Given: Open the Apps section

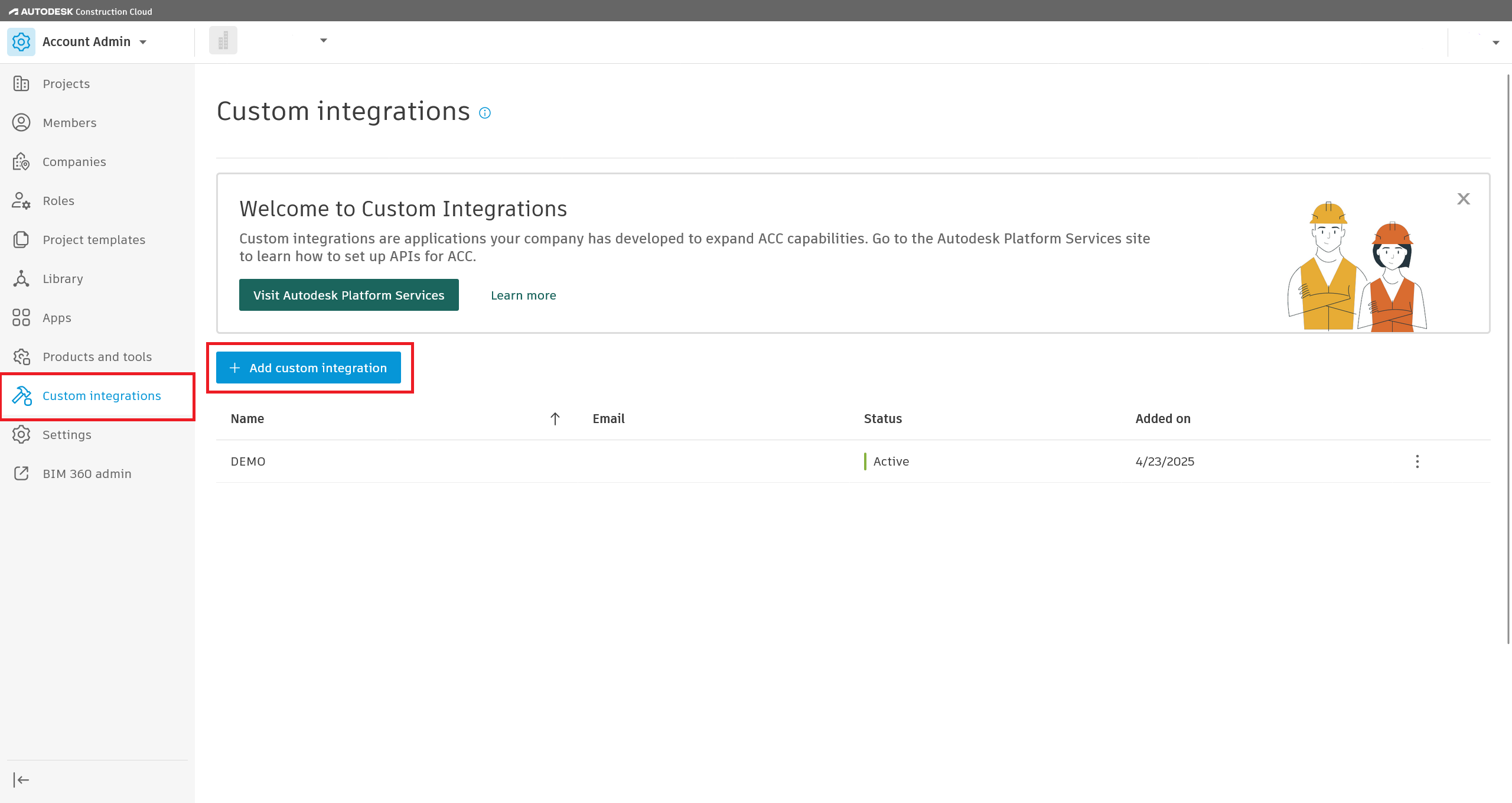Looking at the screenshot, I should 57,318.
